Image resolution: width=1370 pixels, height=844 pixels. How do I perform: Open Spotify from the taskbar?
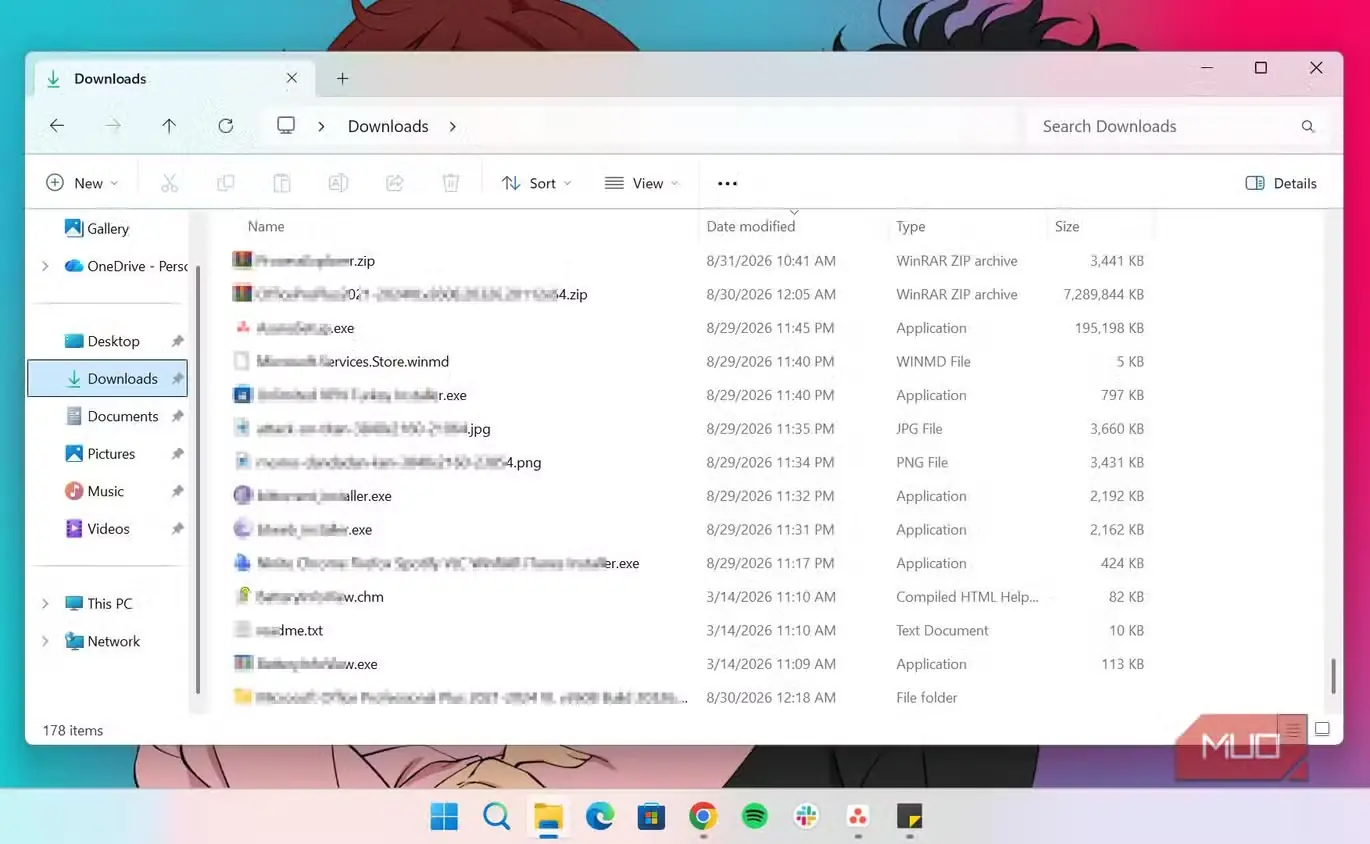pos(754,817)
